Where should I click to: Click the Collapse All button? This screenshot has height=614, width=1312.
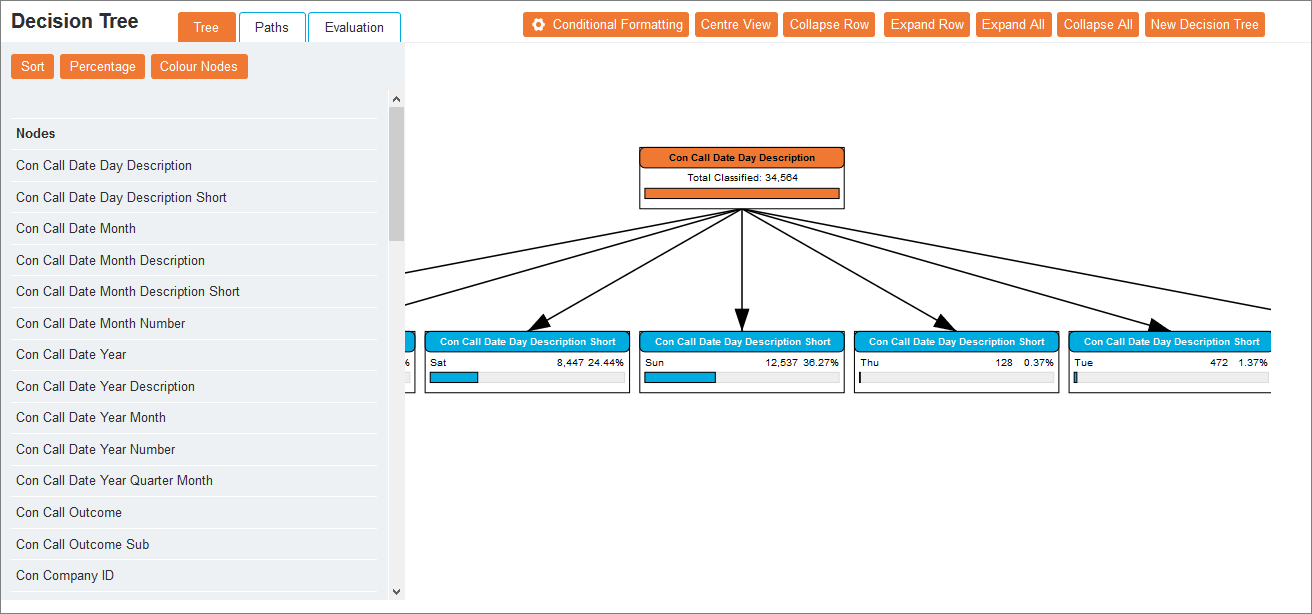pos(1098,25)
